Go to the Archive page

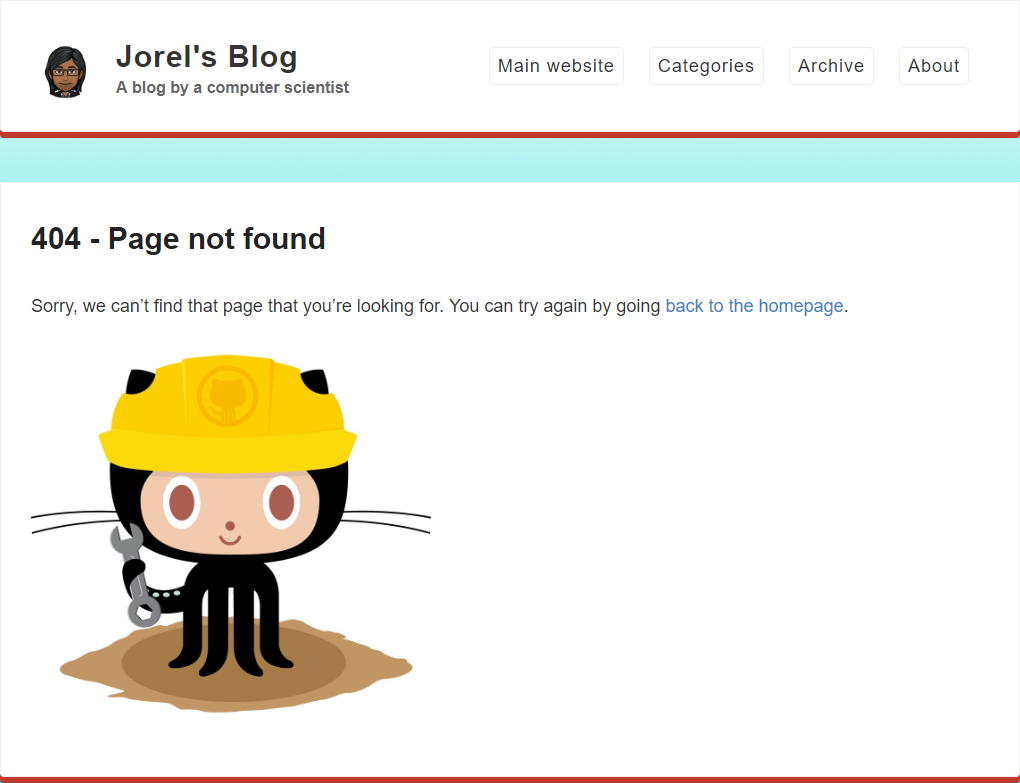pyautogui.click(x=831, y=66)
